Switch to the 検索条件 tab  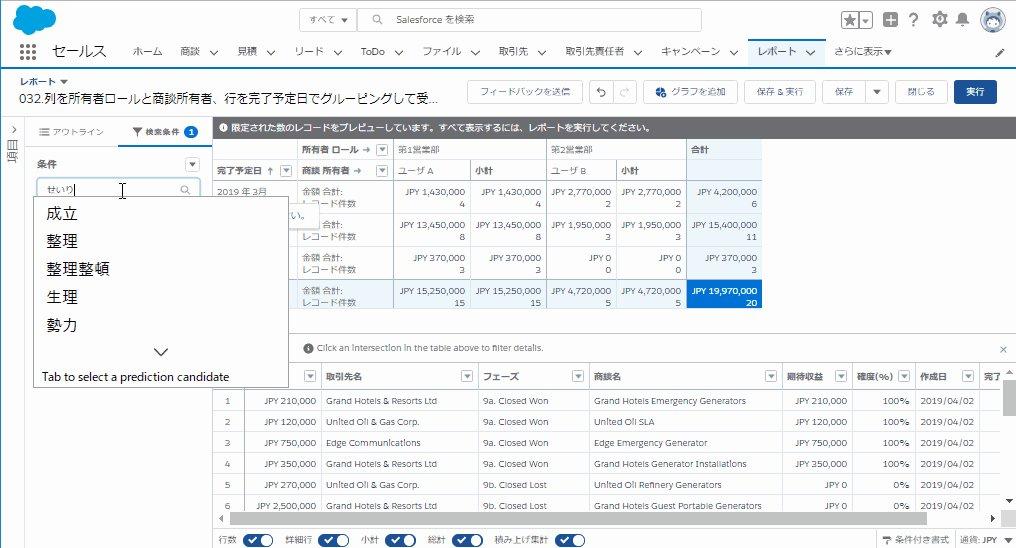coord(165,132)
